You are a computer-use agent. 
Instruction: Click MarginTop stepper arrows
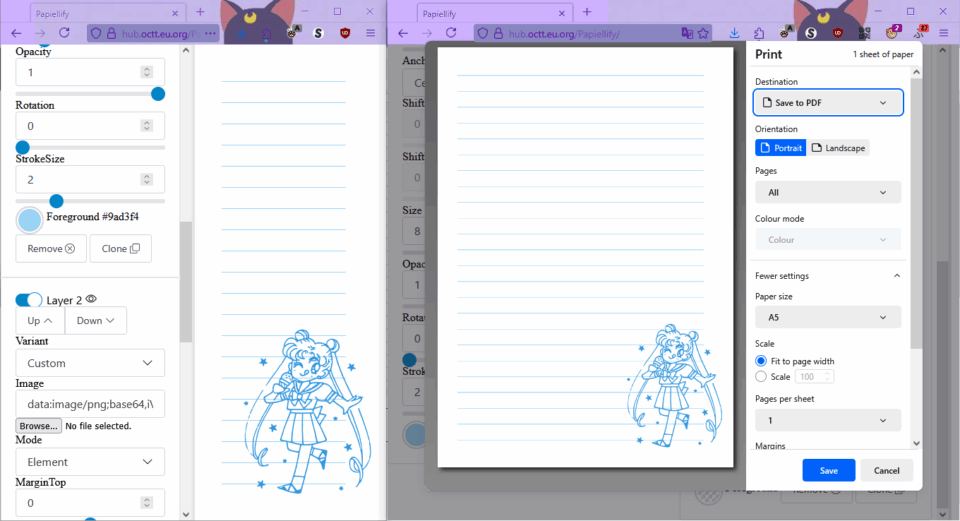click(146, 503)
